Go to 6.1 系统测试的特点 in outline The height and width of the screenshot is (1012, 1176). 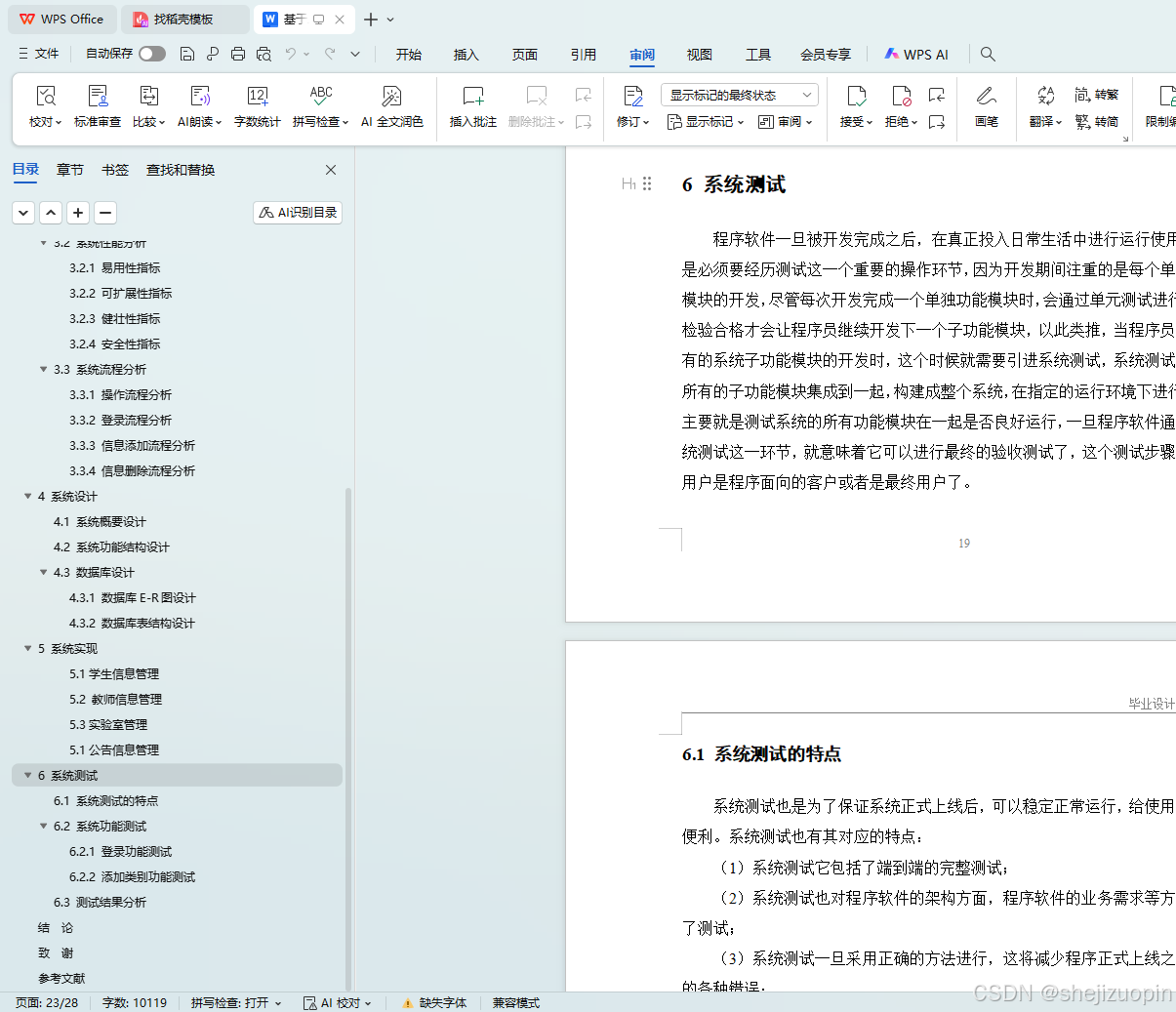[105, 800]
